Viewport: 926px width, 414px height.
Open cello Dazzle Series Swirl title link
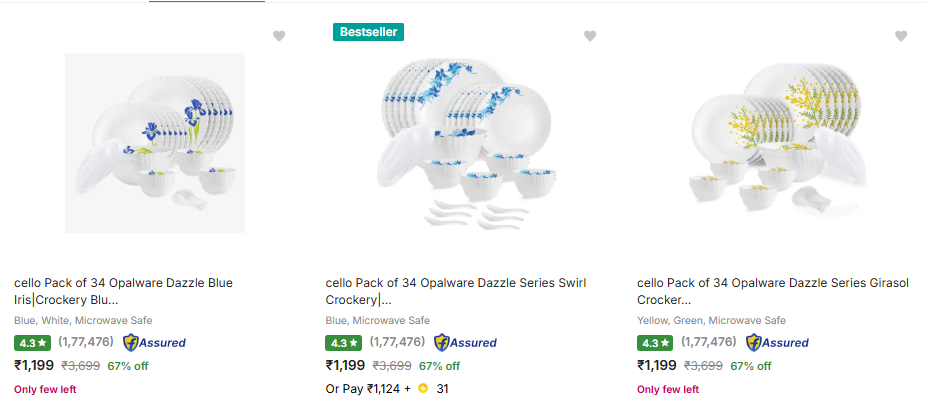click(456, 291)
